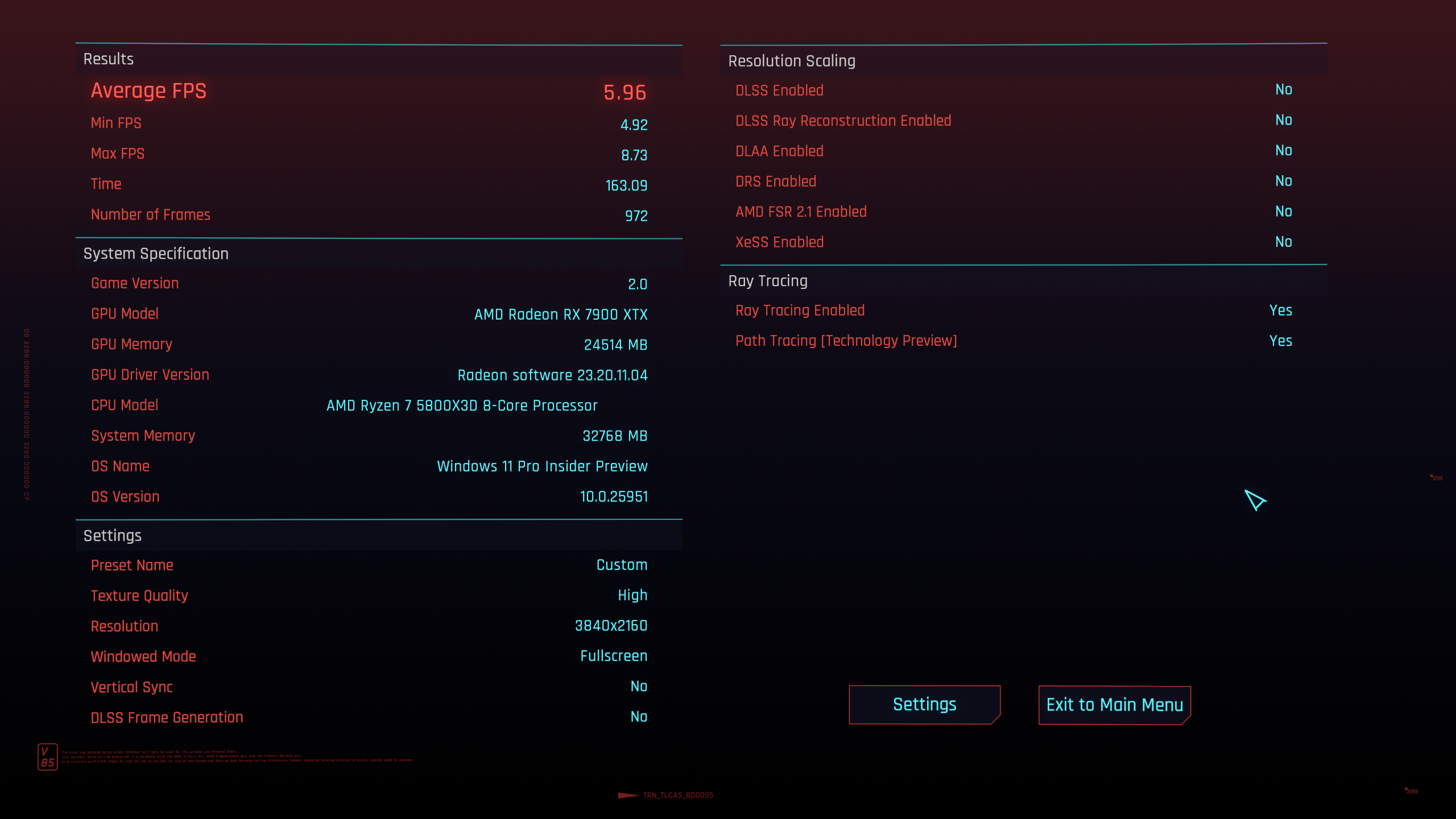Click Average FPS result value
Screen dimensions: 1456x819
click(623, 92)
